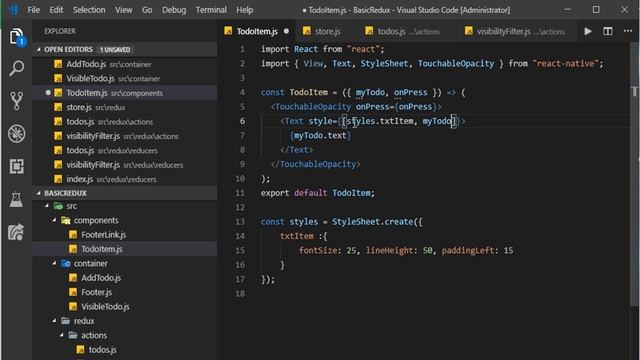This screenshot has height=360, width=640.
Task: Switch to the todos.js actions editor tab
Action: click(x=408, y=31)
